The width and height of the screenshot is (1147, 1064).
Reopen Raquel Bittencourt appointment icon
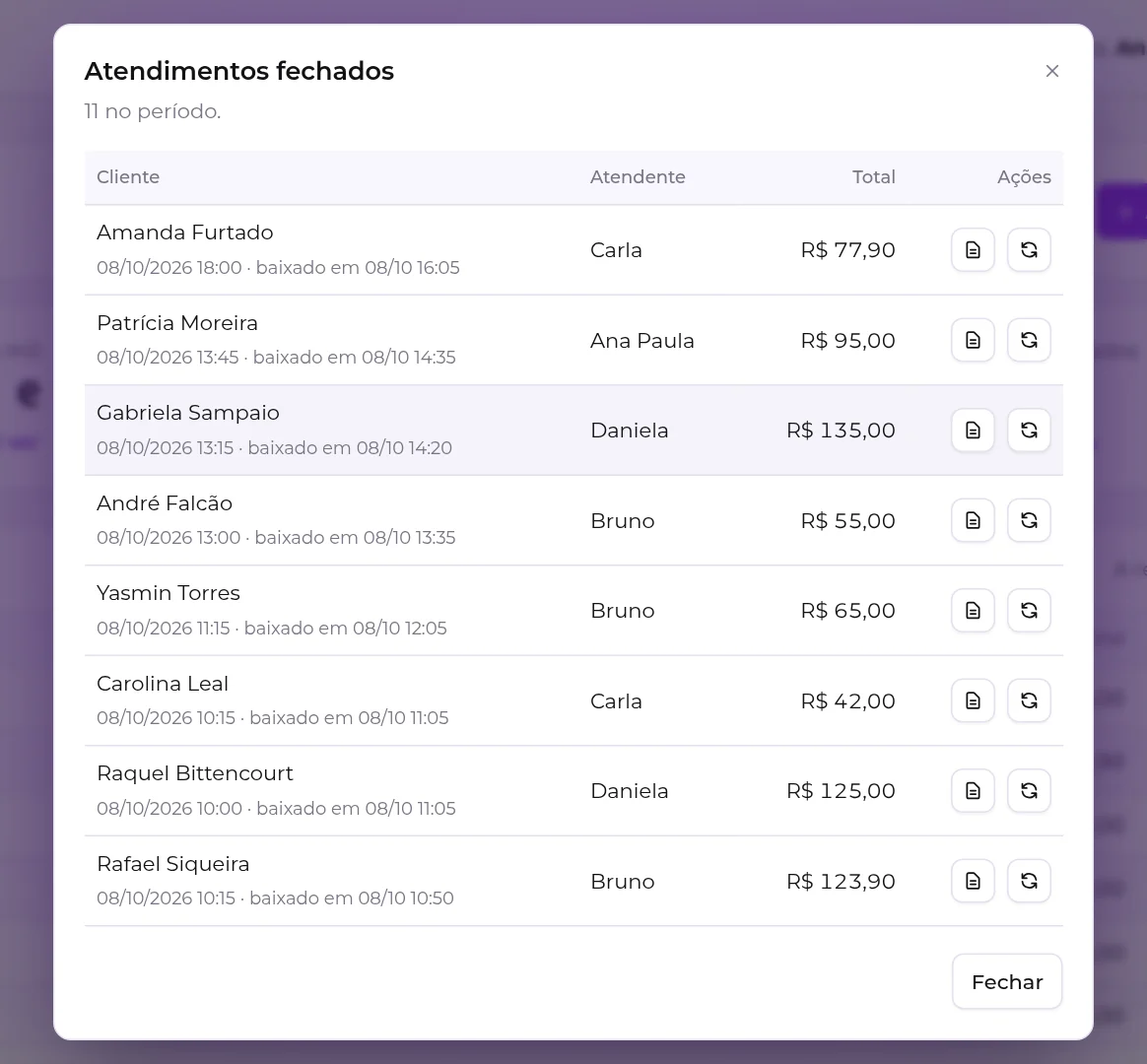[x=1029, y=790]
